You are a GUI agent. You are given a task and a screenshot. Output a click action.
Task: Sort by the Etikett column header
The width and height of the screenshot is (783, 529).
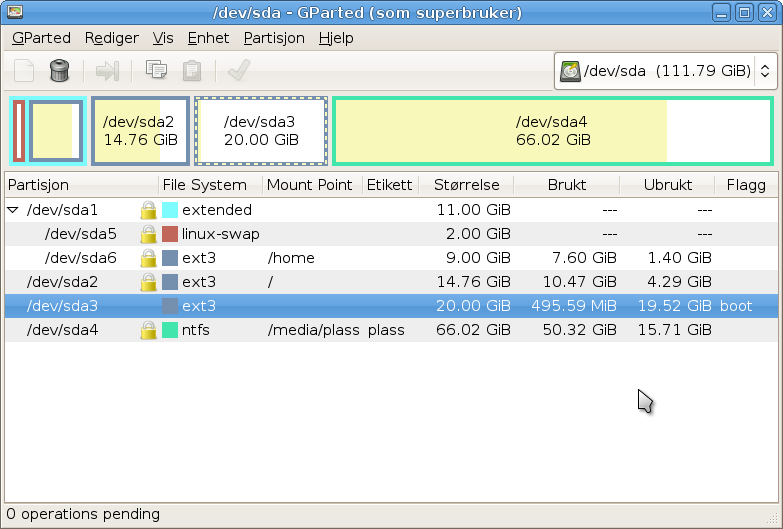(x=391, y=185)
